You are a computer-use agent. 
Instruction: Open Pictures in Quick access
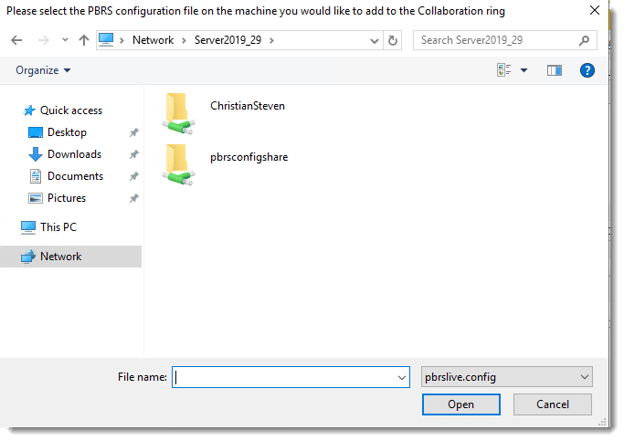[66, 198]
